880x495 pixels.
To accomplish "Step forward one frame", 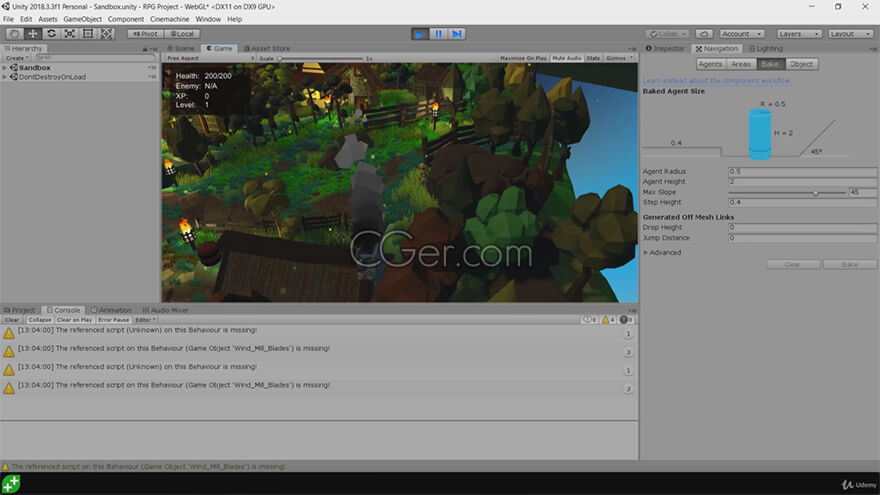I will point(457,34).
